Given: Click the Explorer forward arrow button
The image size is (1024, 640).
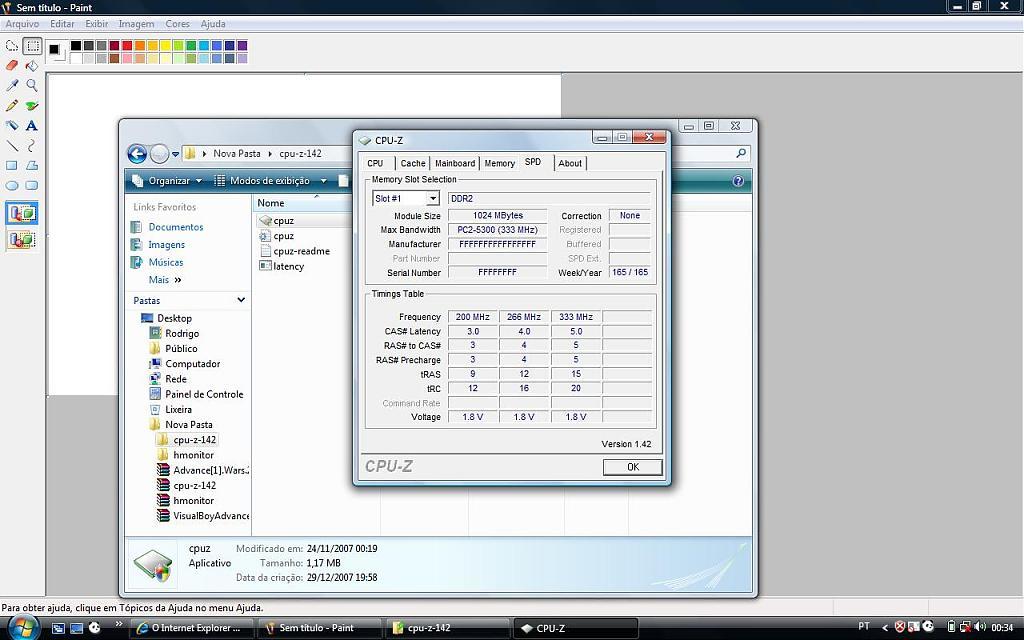Looking at the screenshot, I should click(x=159, y=154).
